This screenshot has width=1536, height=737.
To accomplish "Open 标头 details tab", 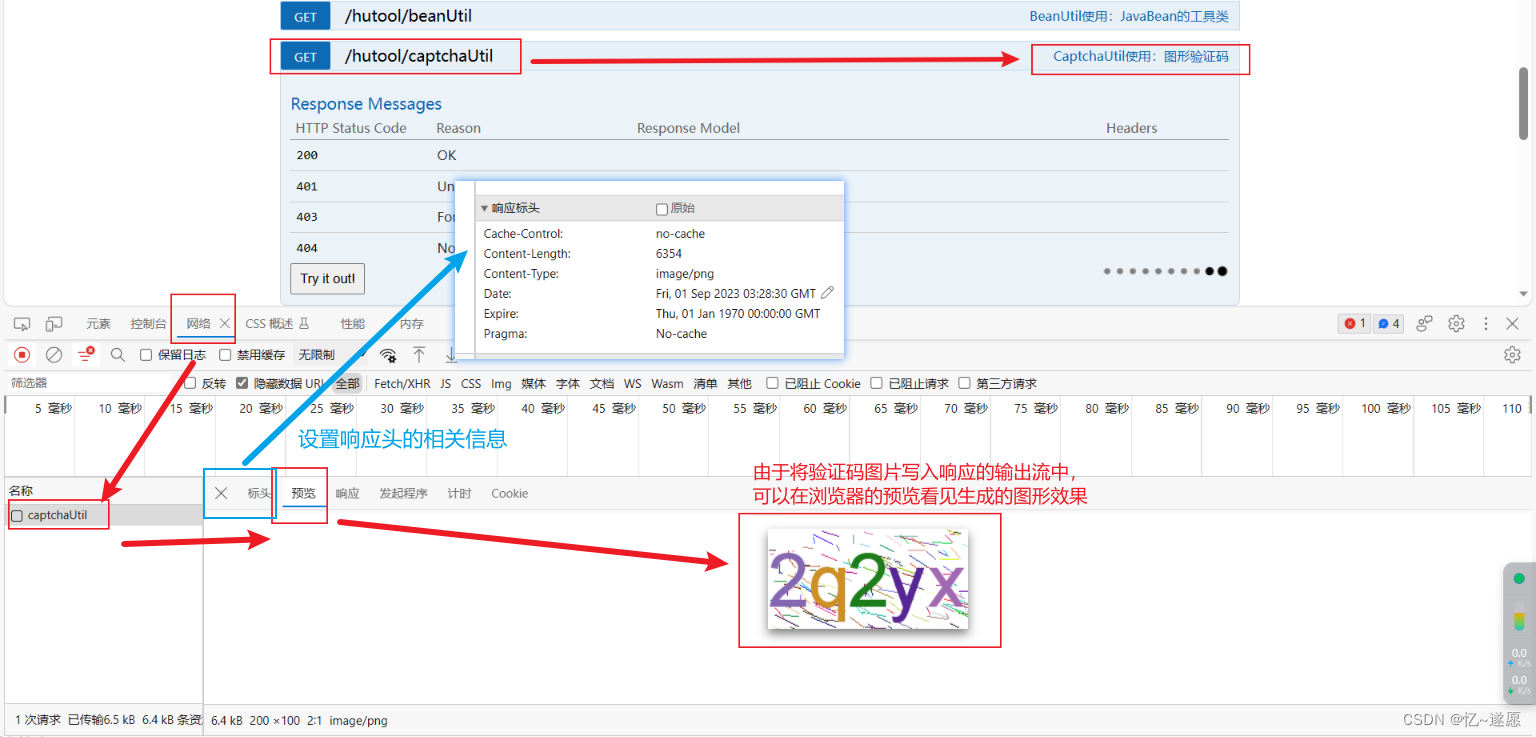I will tap(259, 493).
